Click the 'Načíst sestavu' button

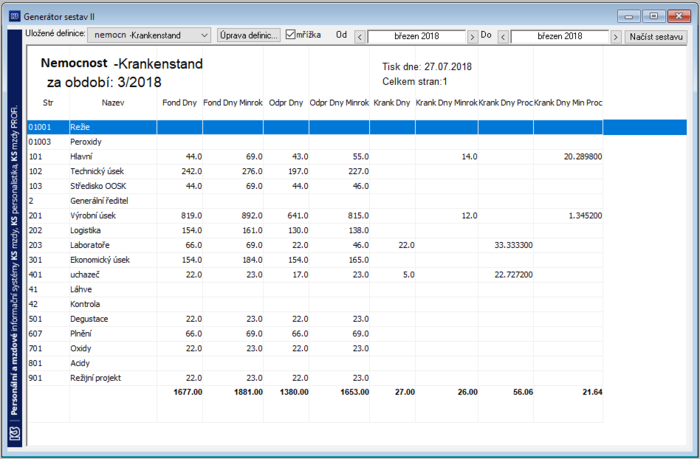[656, 37]
